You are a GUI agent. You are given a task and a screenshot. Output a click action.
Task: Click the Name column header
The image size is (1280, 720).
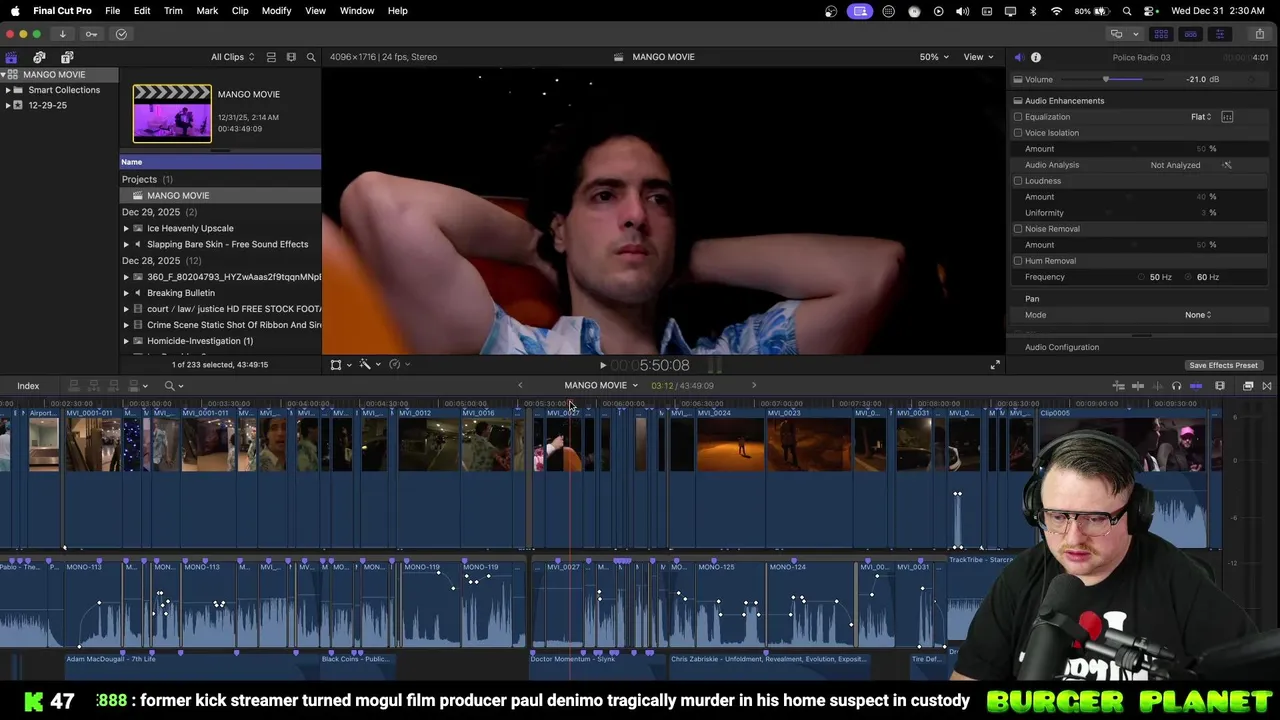pos(220,162)
